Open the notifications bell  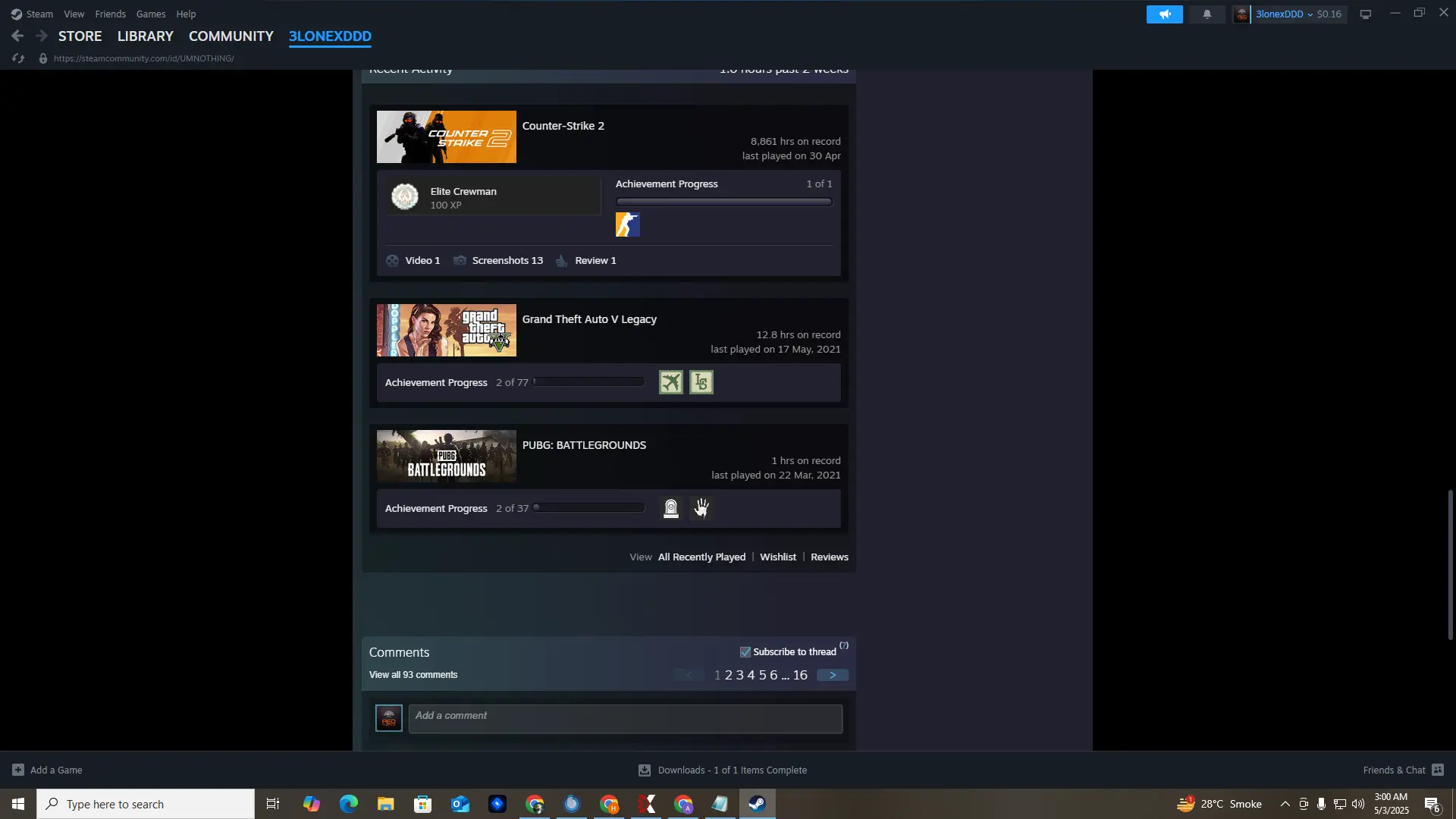[x=1207, y=14]
